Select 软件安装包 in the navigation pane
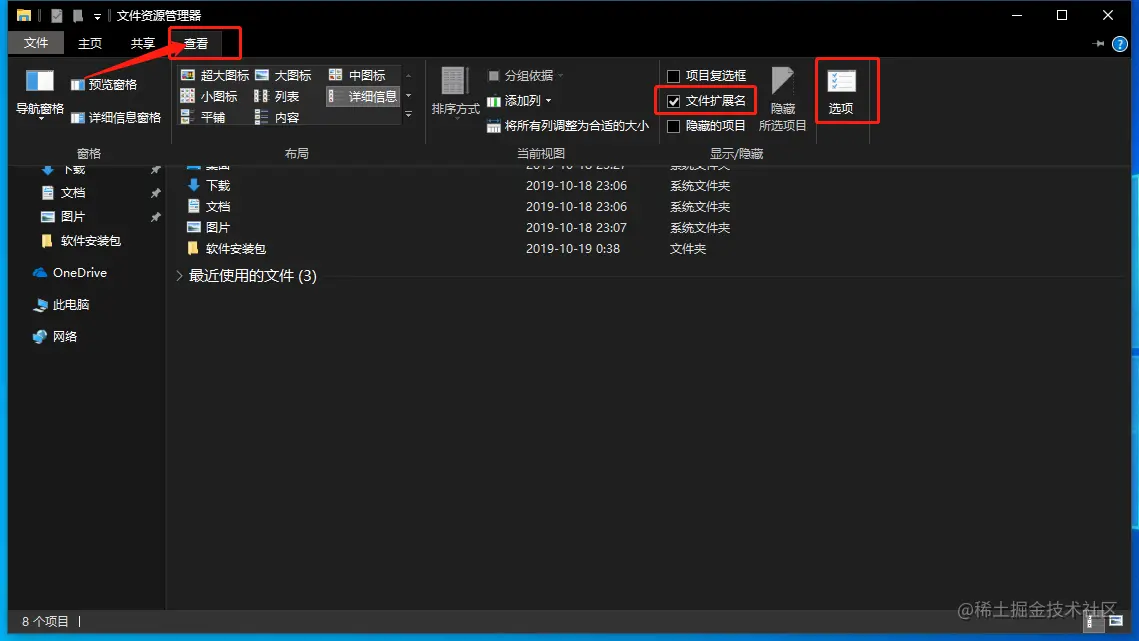 [80, 241]
